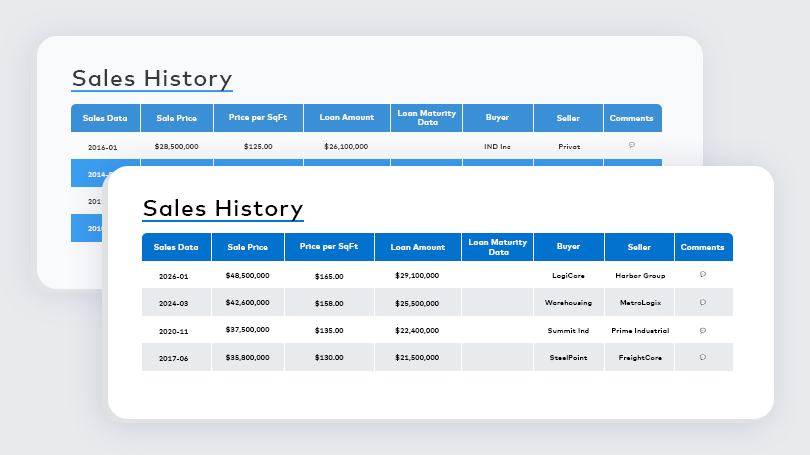Click Sale Price header in the front table

tap(248, 247)
